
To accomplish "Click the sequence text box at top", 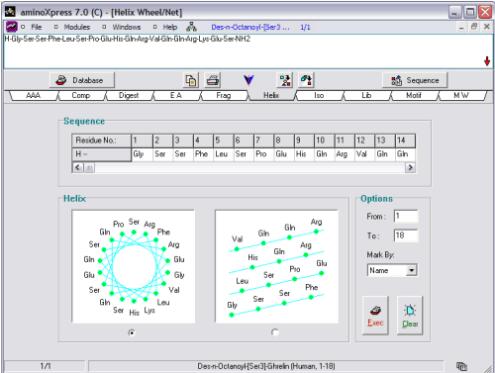I will coord(248,51).
